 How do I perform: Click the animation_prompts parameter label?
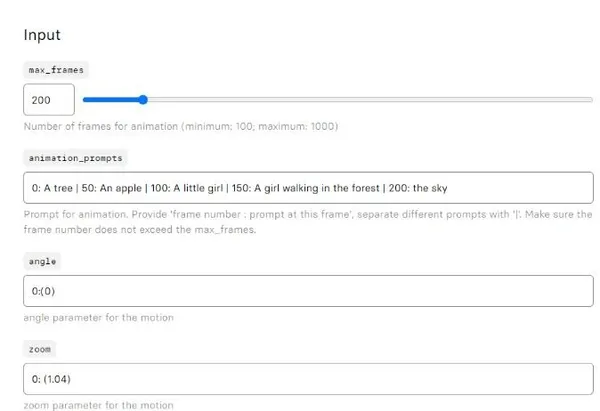point(75,158)
